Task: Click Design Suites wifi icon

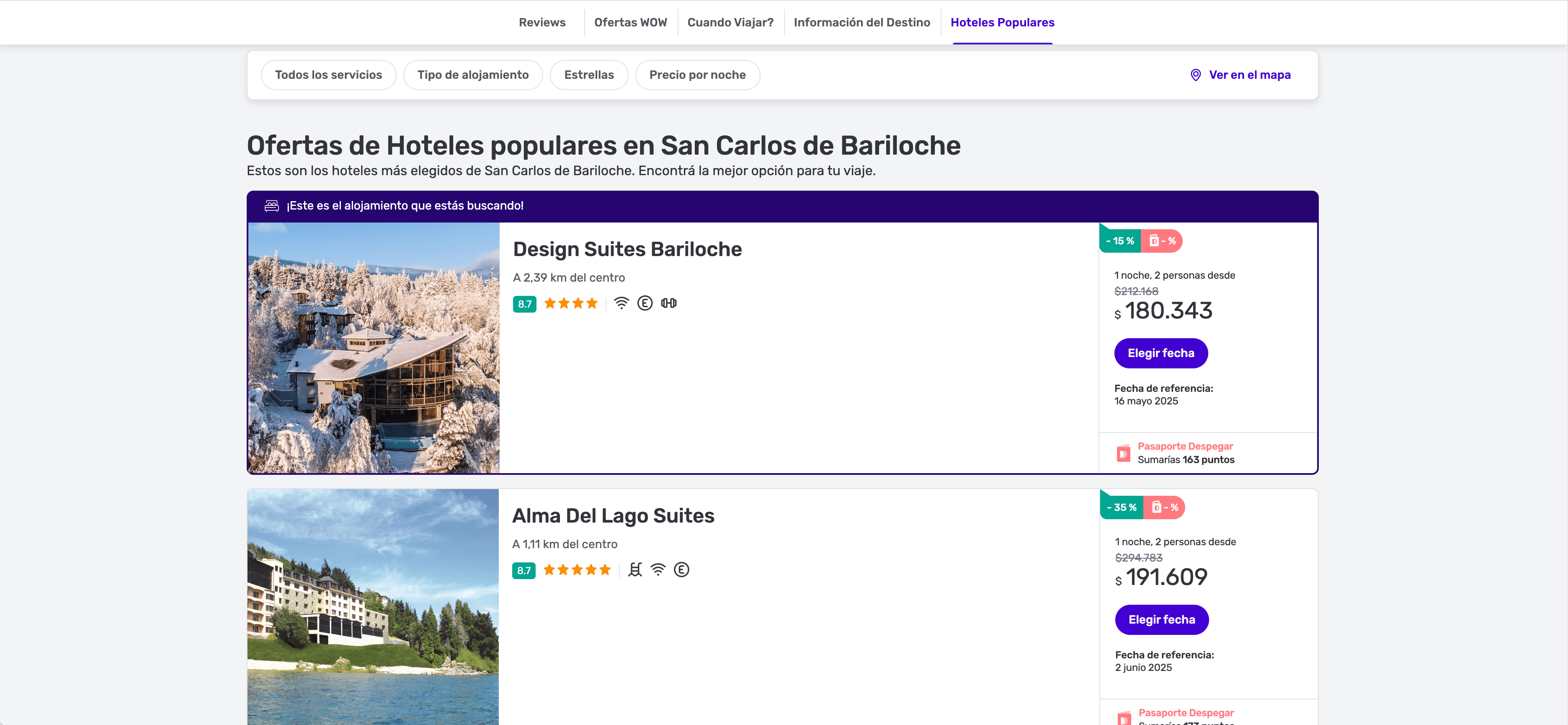Action: click(x=621, y=303)
